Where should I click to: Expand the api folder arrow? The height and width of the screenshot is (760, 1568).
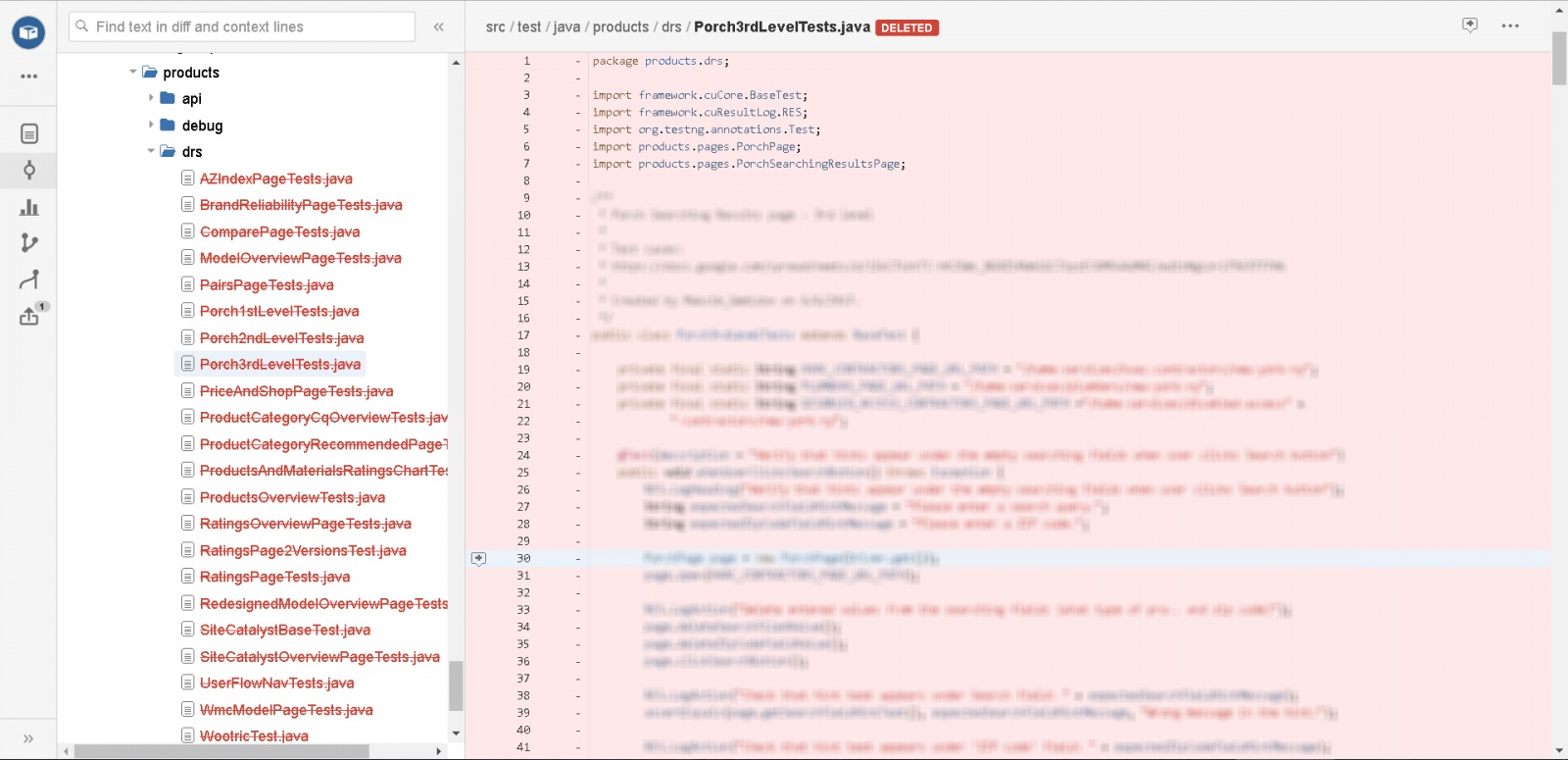(151, 98)
